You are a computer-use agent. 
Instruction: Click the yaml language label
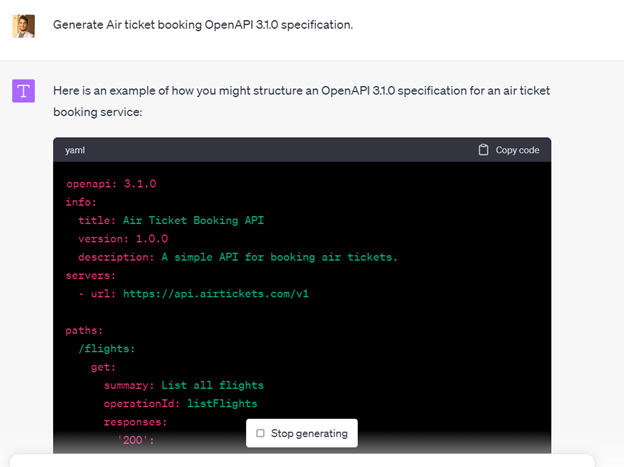pyautogui.click(x=75, y=150)
